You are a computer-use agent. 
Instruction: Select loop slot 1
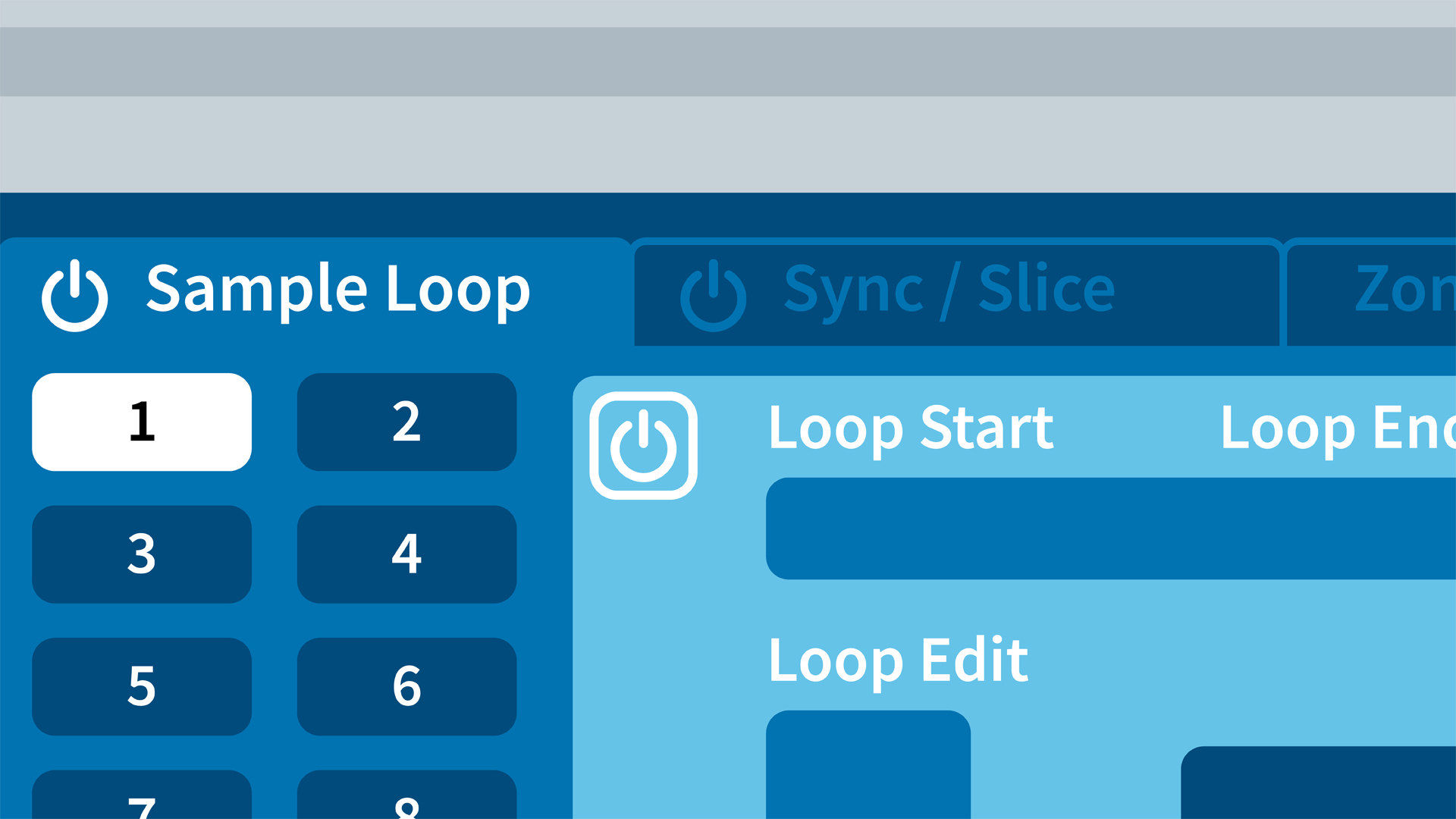pos(142,422)
